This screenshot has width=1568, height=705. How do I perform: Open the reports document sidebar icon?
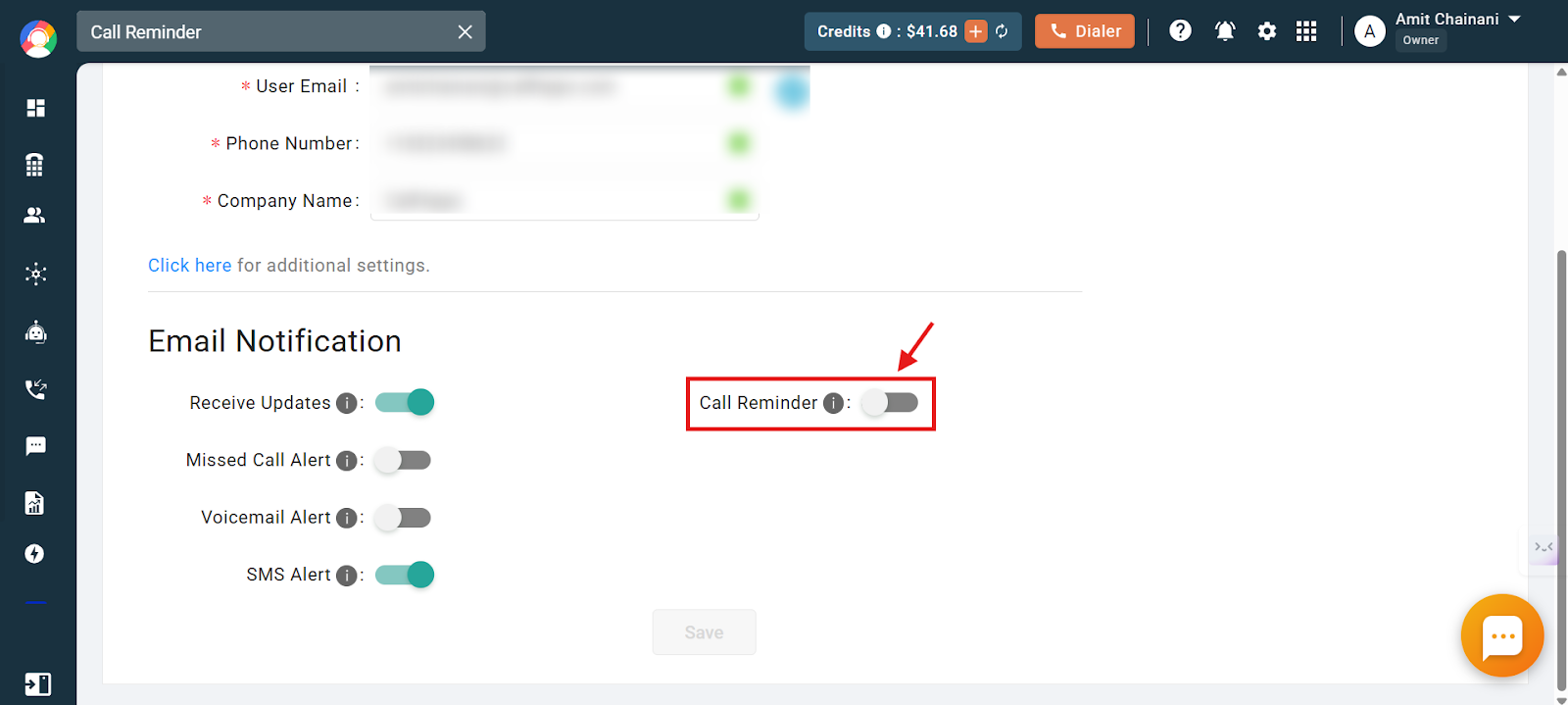pyautogui.click(x=35, y=503)
